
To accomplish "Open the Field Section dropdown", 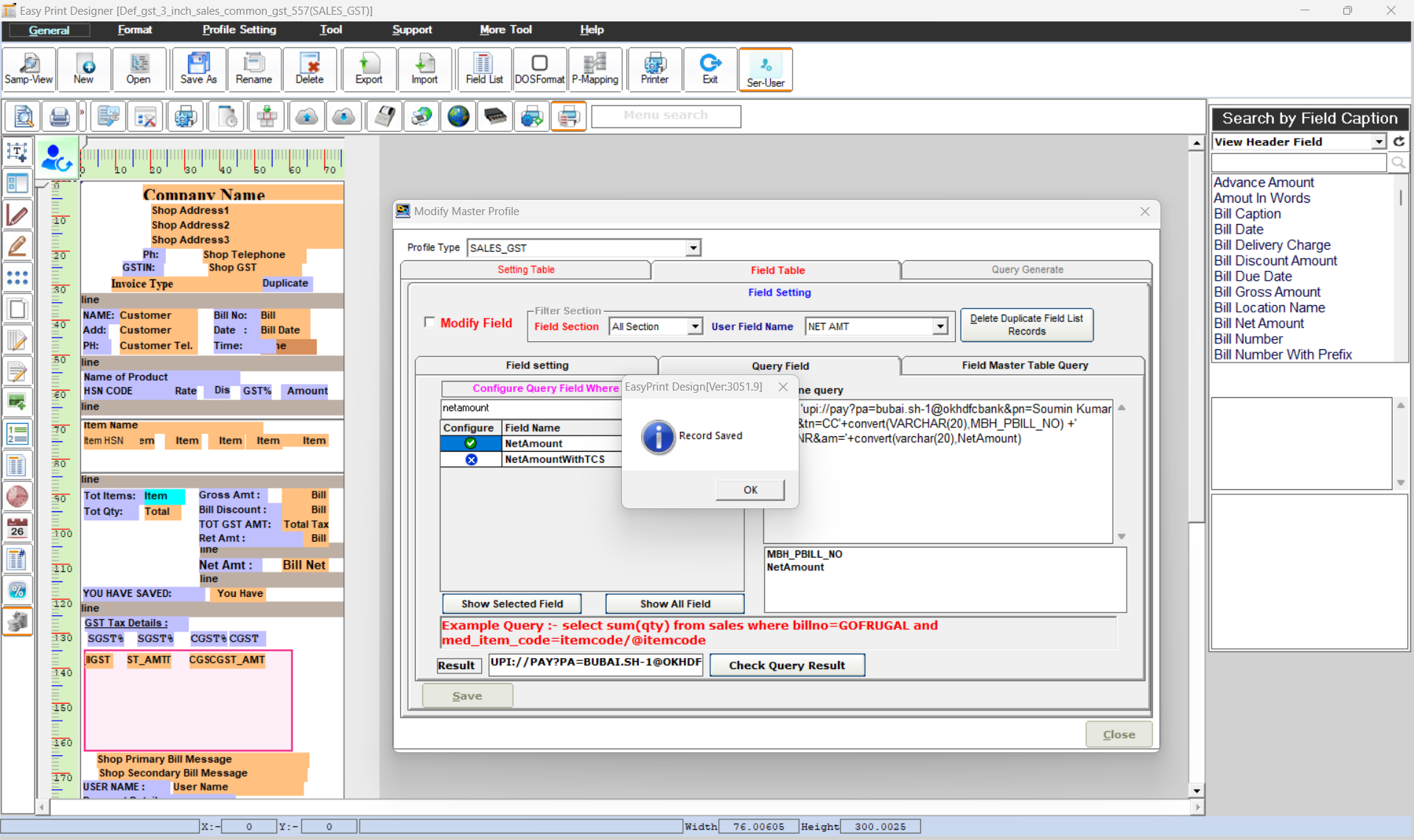I will coord(694,326).
